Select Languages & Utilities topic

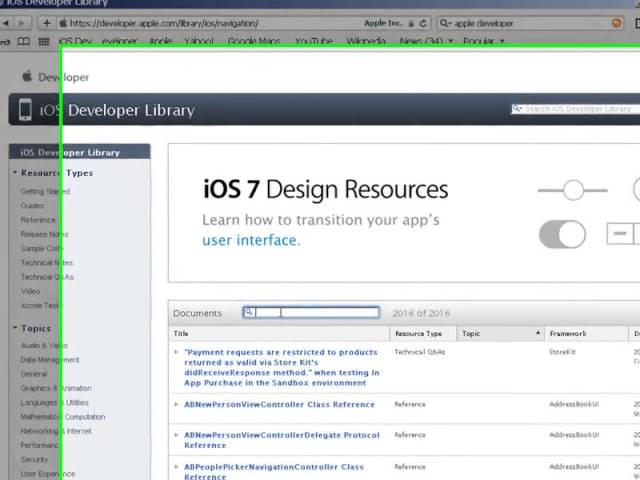55,403
